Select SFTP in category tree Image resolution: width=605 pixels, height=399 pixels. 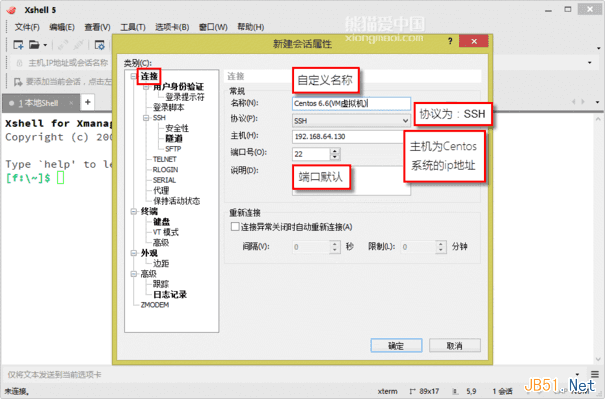click(173, 149)
